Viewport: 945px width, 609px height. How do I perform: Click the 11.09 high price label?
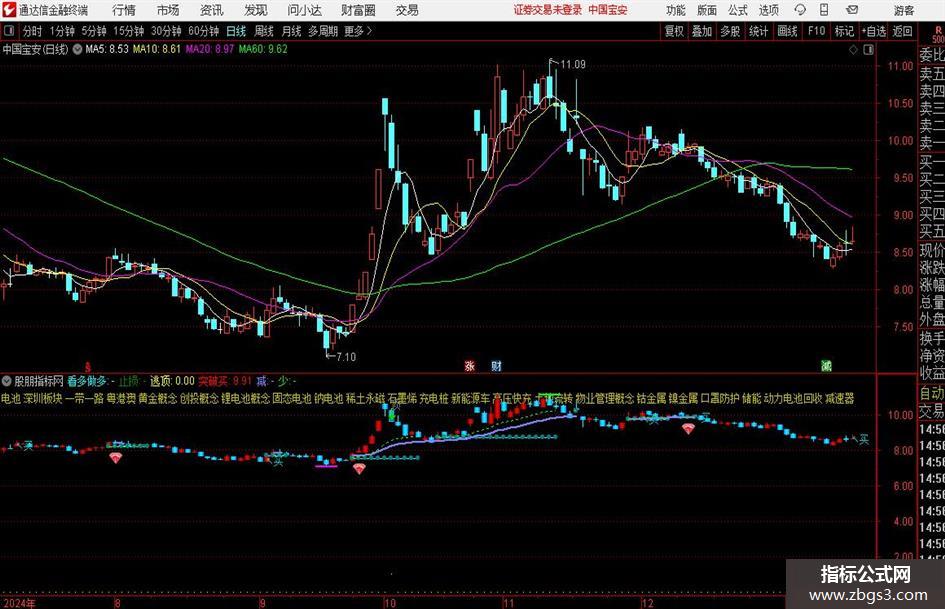click(x=573, y=65)
